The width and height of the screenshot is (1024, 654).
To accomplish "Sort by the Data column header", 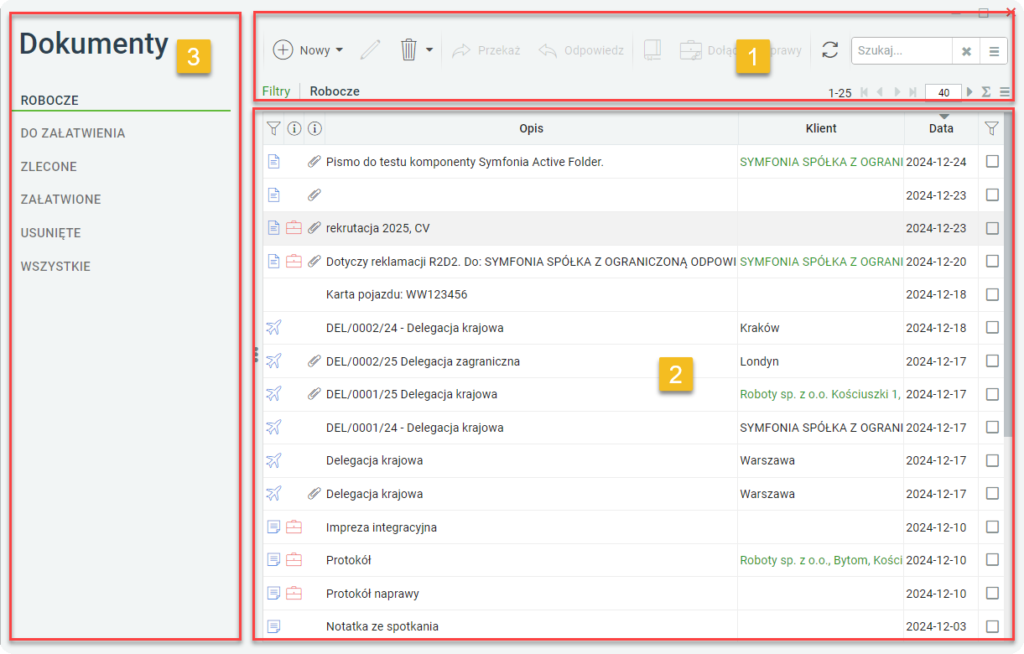I will click(941, 129).
